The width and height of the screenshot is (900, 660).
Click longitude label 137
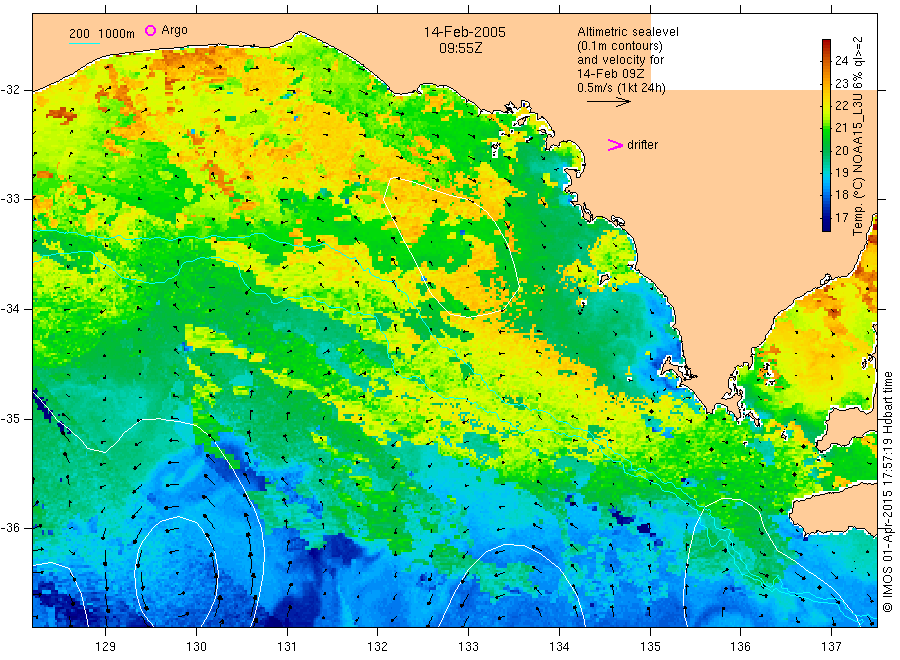pyautogui.click(x=831, y=647)
